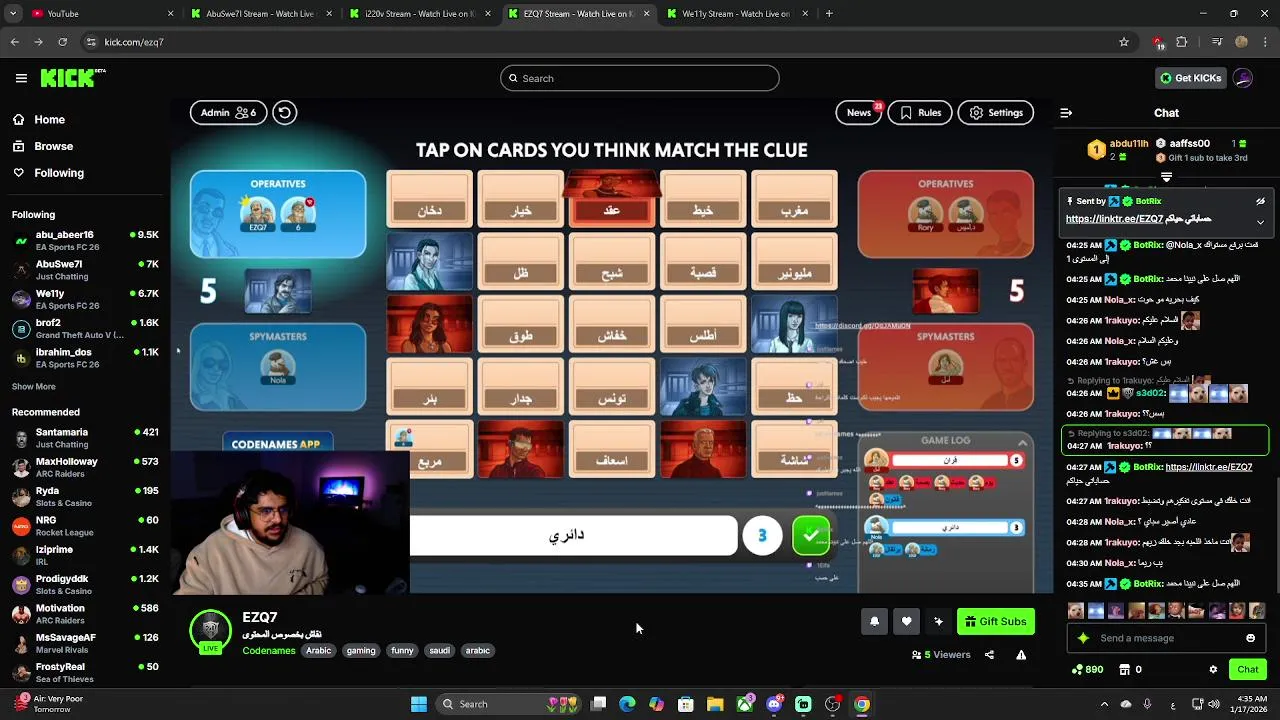This screenshot has height=720, width=1280.
Task: Click the Get KICKs button
Action: [x=1190, y=78]
